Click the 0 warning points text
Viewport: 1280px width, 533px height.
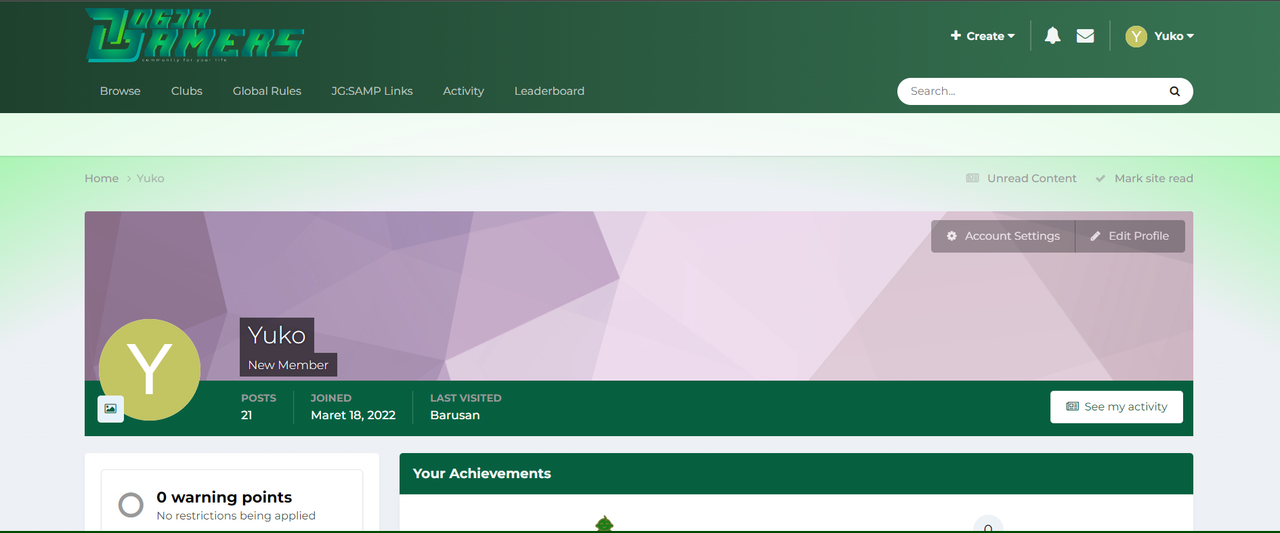click(224, 497)
